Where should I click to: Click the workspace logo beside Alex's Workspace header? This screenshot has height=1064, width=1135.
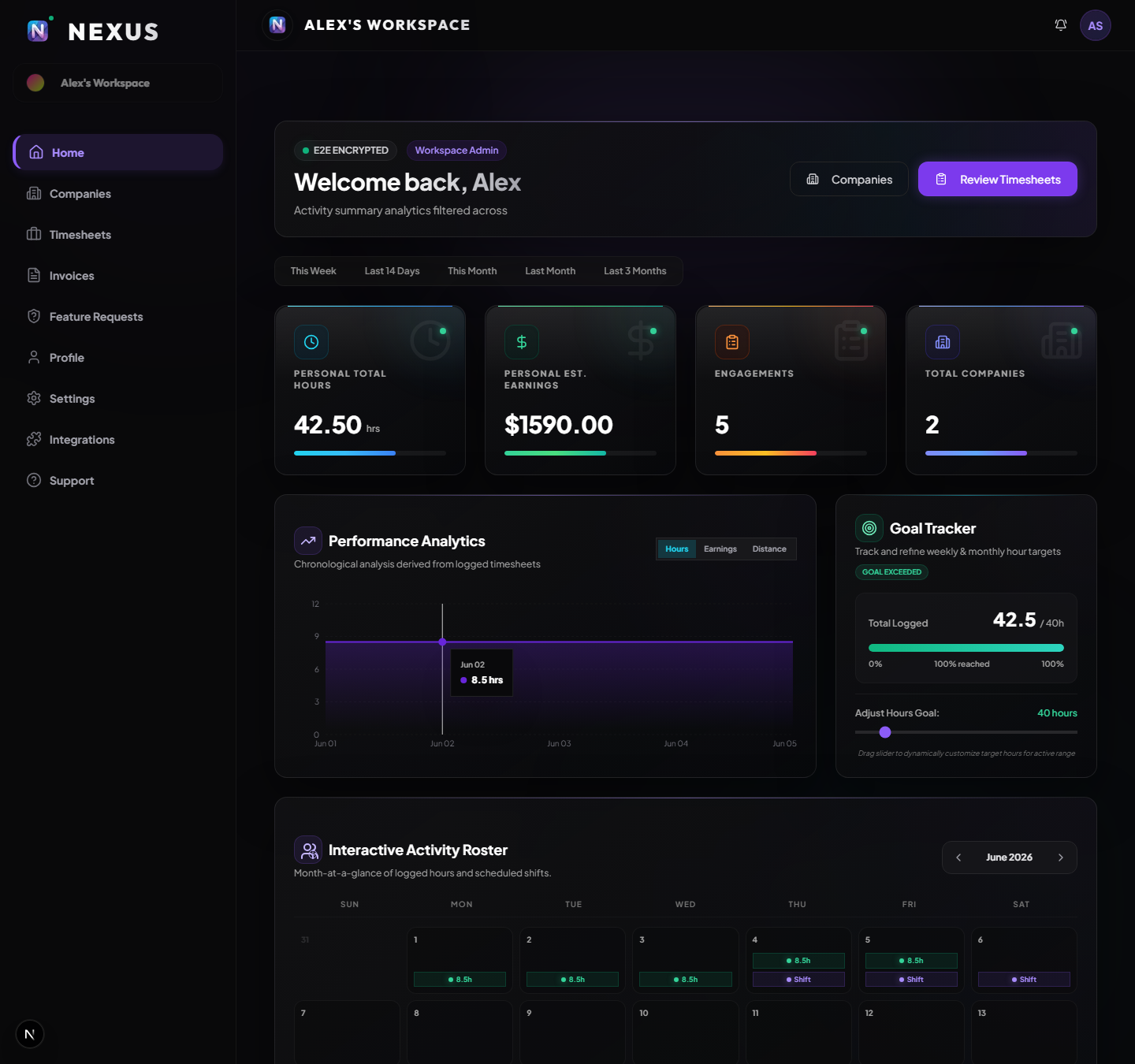coord(277,25)
